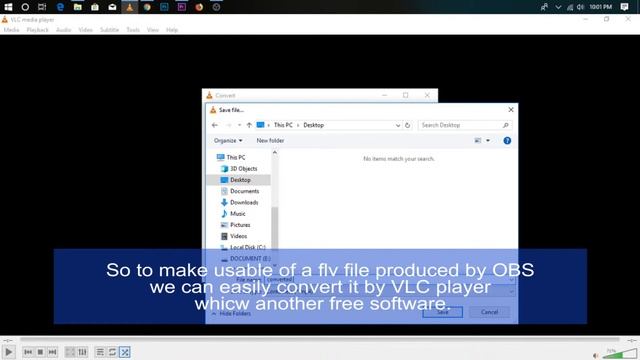Open File Explorer from the taskbar

tap(78, 7)
